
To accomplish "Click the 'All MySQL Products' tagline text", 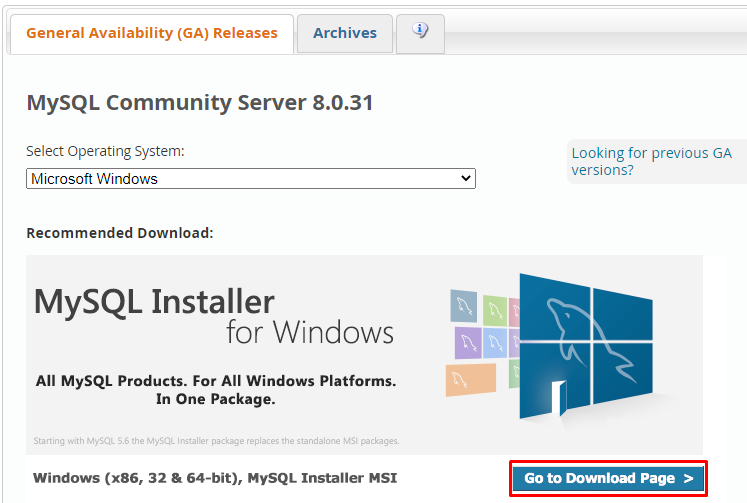I will (216, 390).
